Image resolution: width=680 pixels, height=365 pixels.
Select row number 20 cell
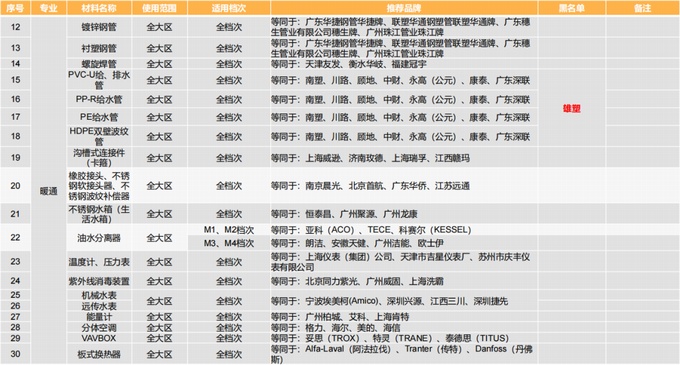tap(15, 186)
